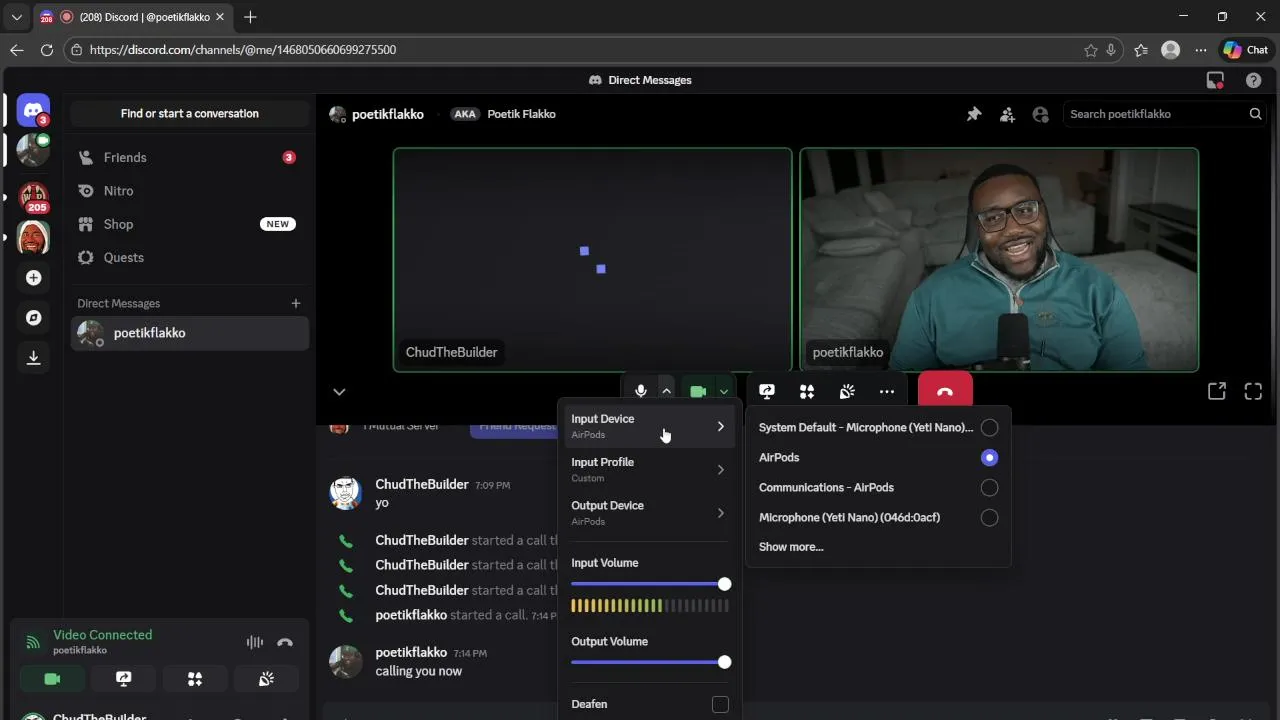Screen dimensions: 1280x720
Task: Turn off camera in call controls
Action: [x=698, y=392]
